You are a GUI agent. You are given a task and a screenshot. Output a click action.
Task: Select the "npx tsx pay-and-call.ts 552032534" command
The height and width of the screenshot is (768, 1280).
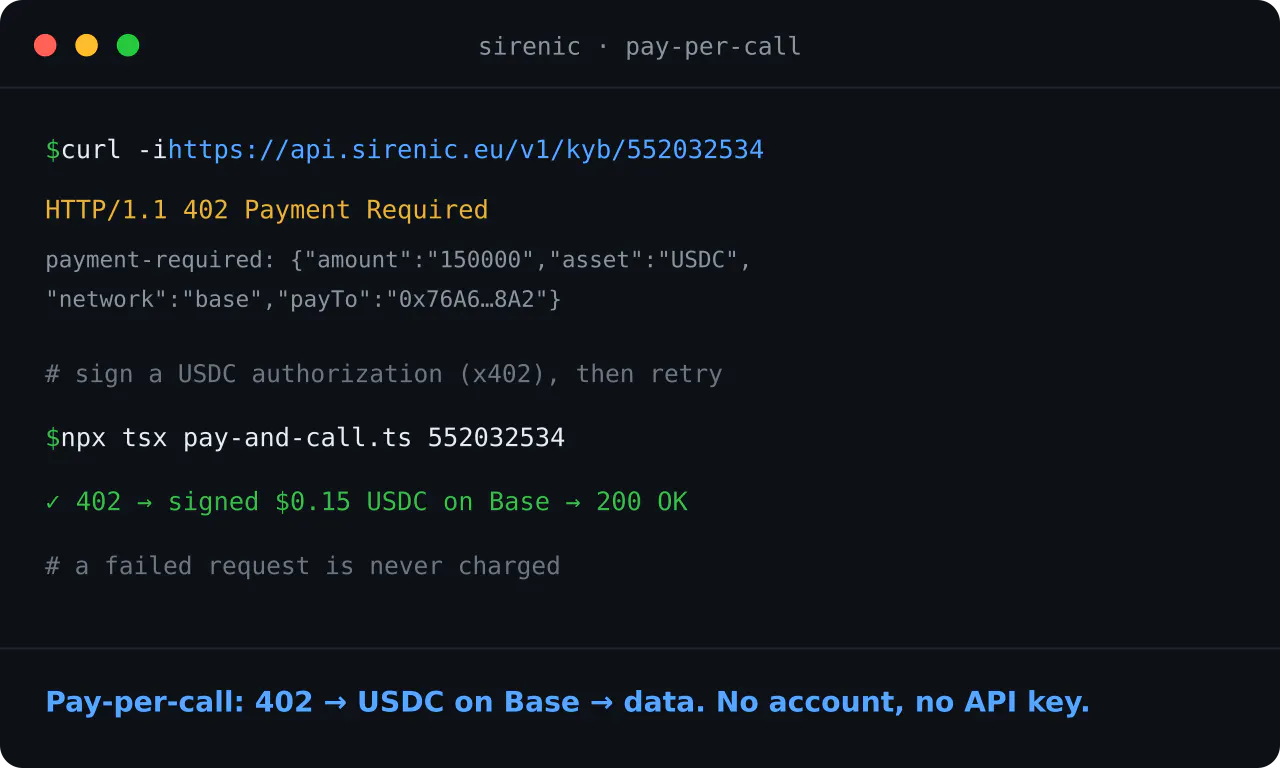coord(313,438)
